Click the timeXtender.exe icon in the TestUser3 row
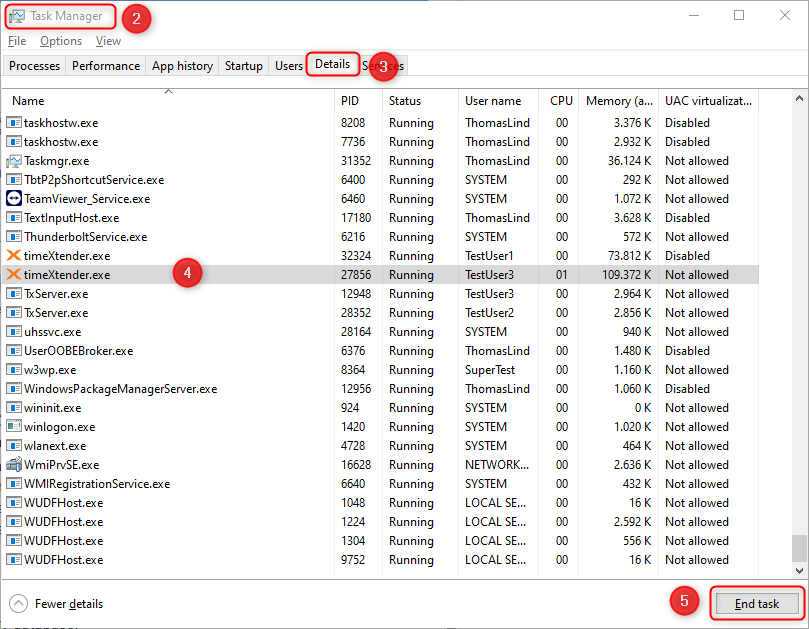 (x=14, y=275)
